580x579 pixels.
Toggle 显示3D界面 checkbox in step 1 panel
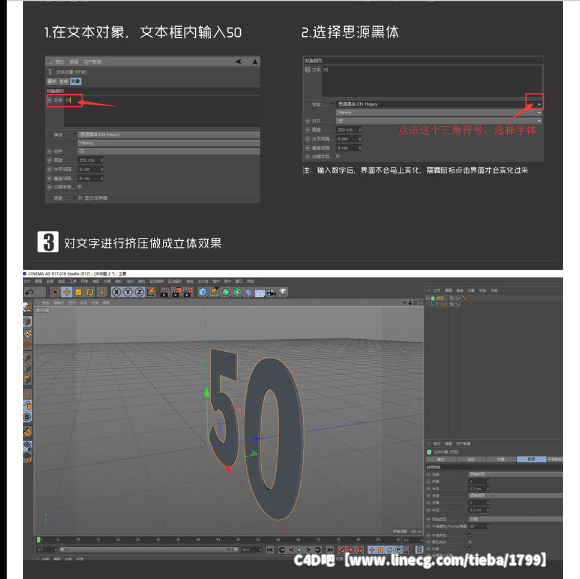pos(80,198)
